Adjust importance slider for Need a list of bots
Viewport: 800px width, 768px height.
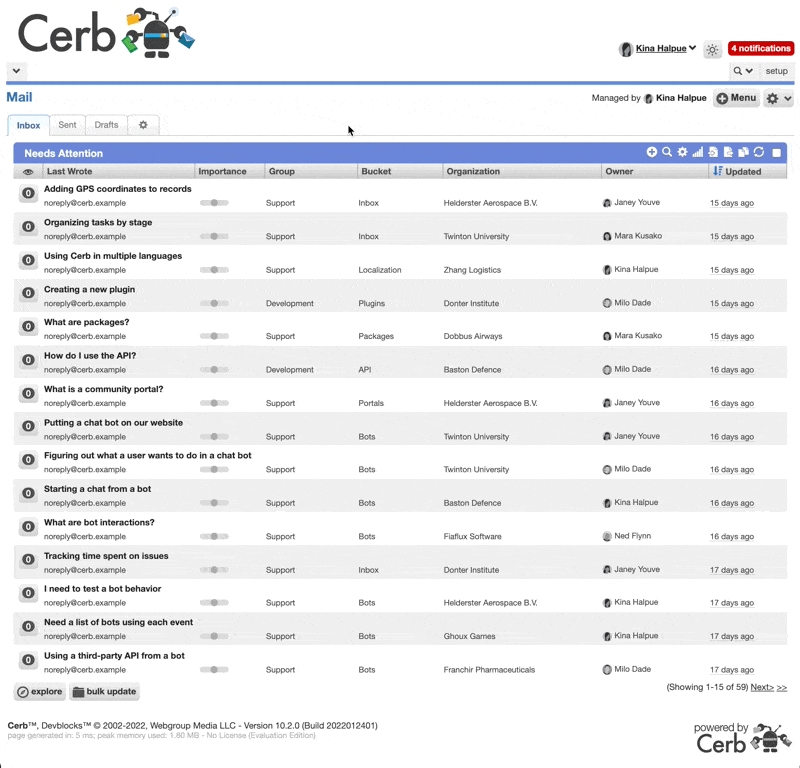[214, 636]
